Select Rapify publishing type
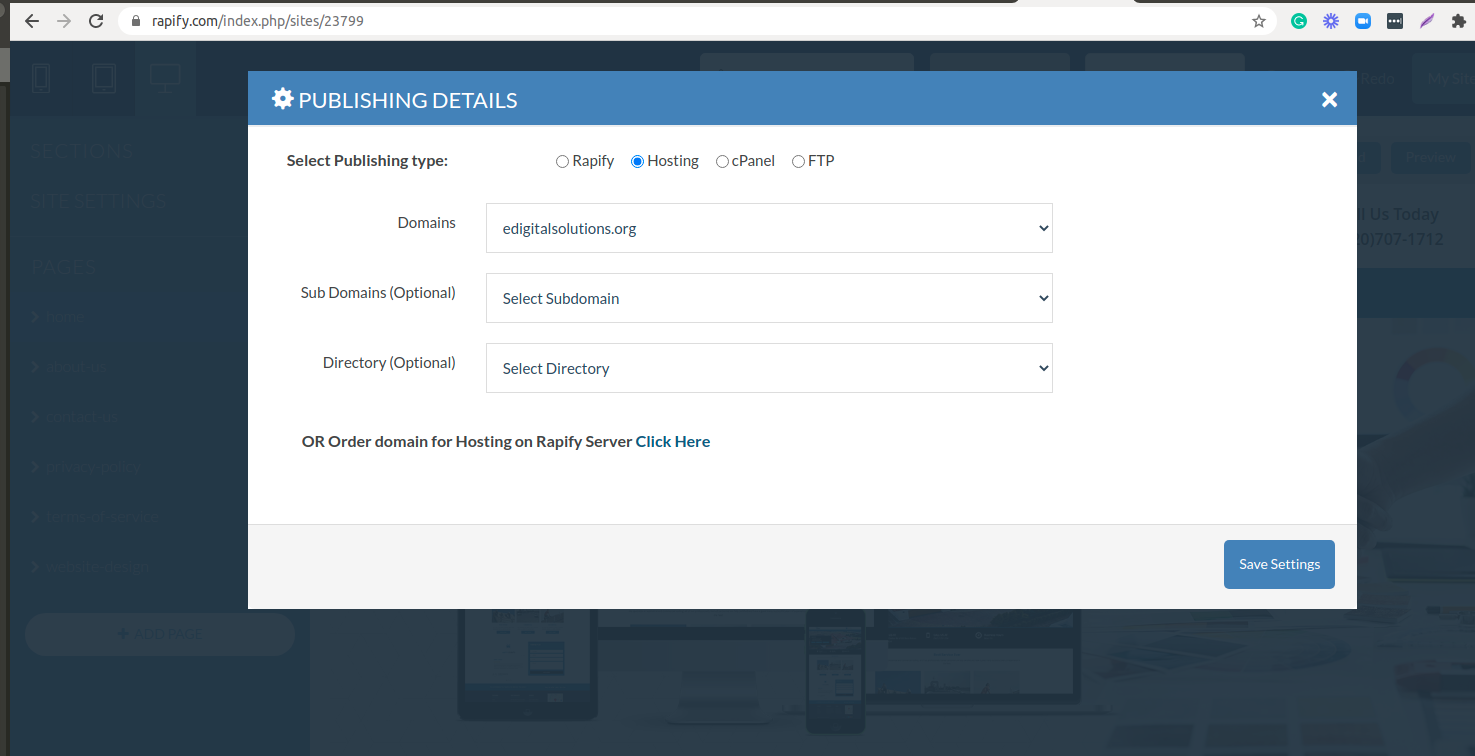The width and height of the screenshot is (1475, 756). click(x=562, y=162)
